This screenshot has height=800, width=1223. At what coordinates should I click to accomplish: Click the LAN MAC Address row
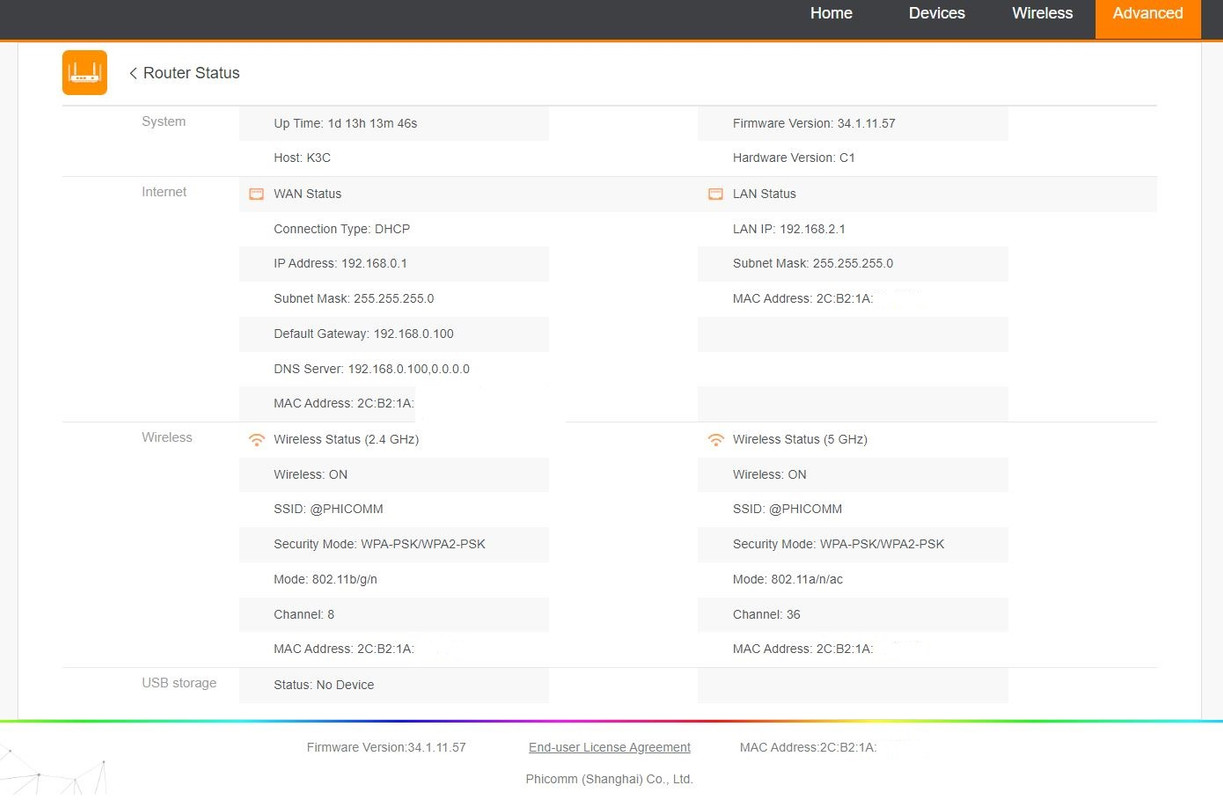point(853,299)
